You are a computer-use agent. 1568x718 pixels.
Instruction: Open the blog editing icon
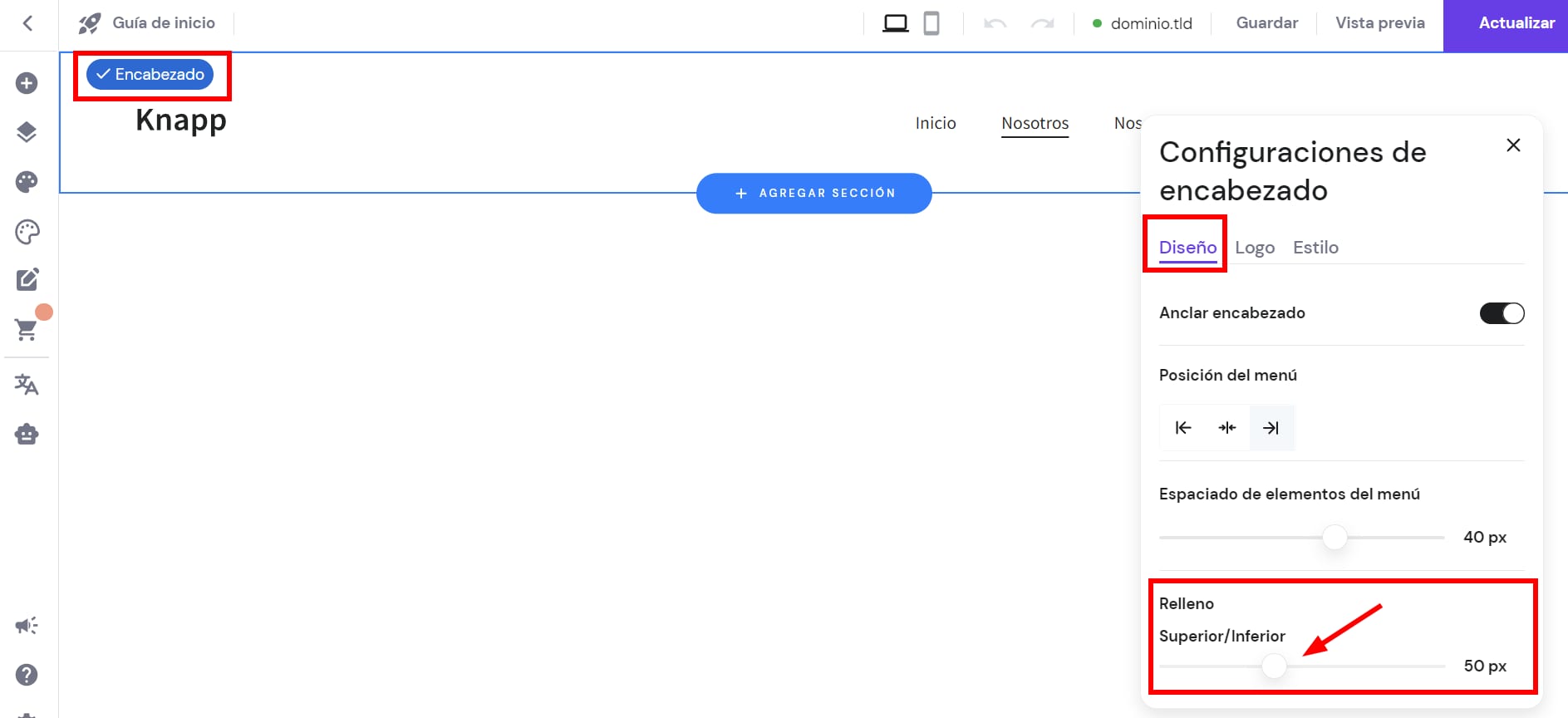27,280
